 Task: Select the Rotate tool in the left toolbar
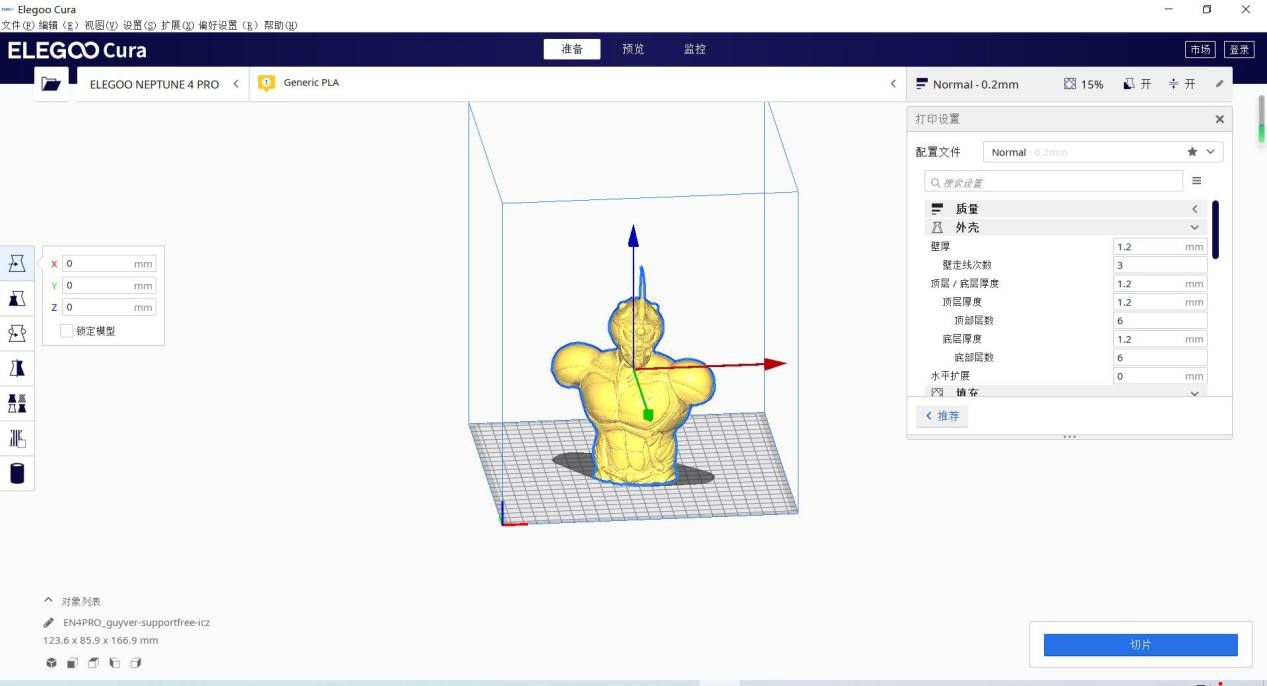17,333
